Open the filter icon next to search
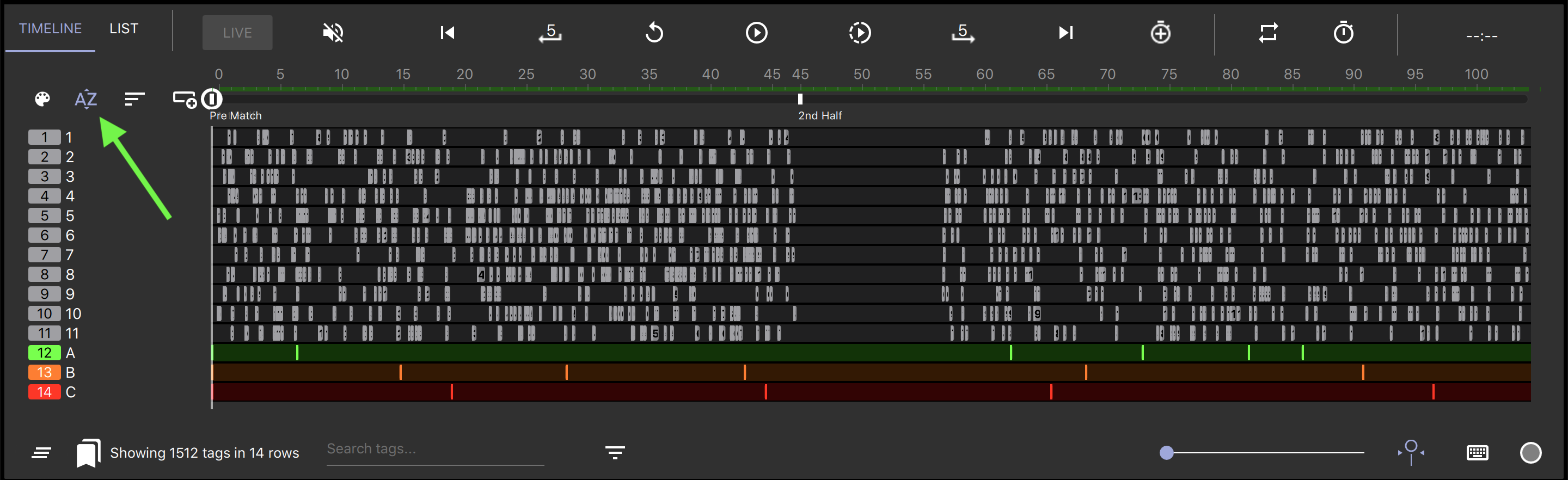This screenshot has height=480, width=1568. [x=615, y=453]
